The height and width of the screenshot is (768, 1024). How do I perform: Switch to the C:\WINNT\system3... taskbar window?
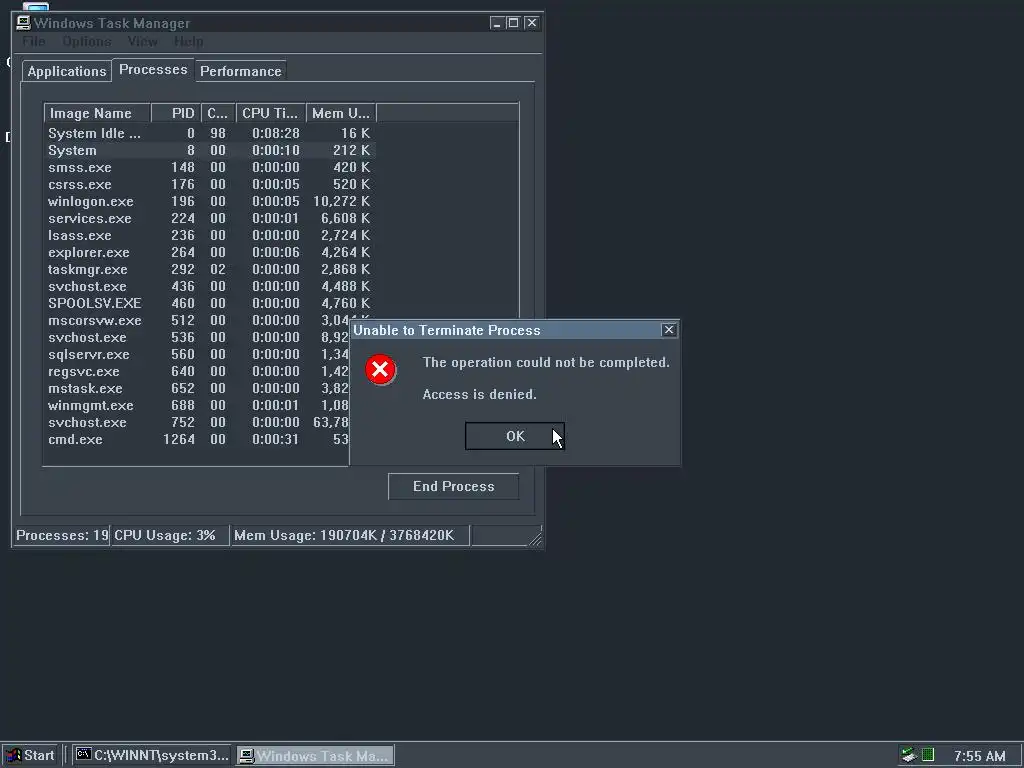152,756
